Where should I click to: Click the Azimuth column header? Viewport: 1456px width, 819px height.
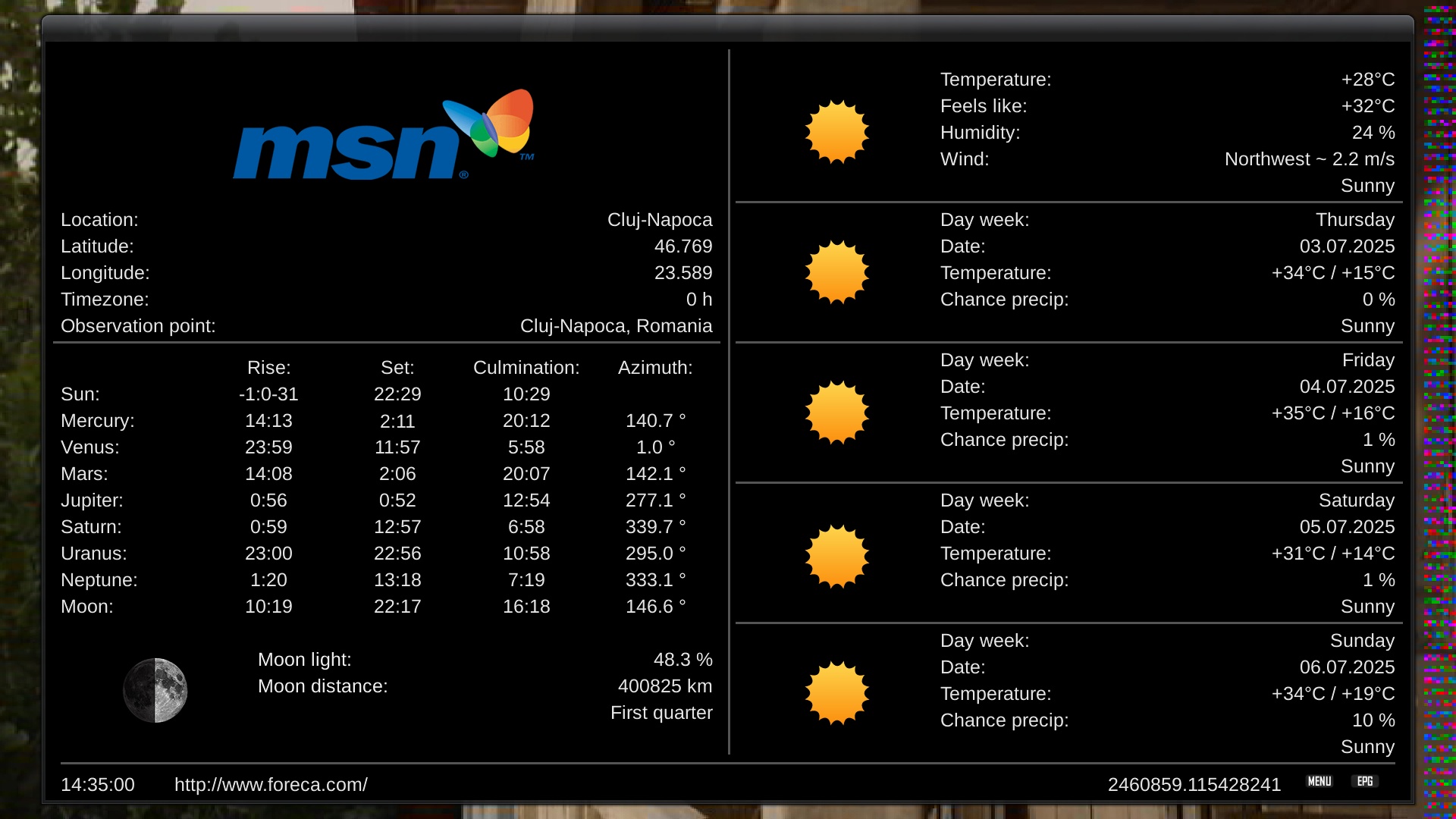(x=654, y=368)
